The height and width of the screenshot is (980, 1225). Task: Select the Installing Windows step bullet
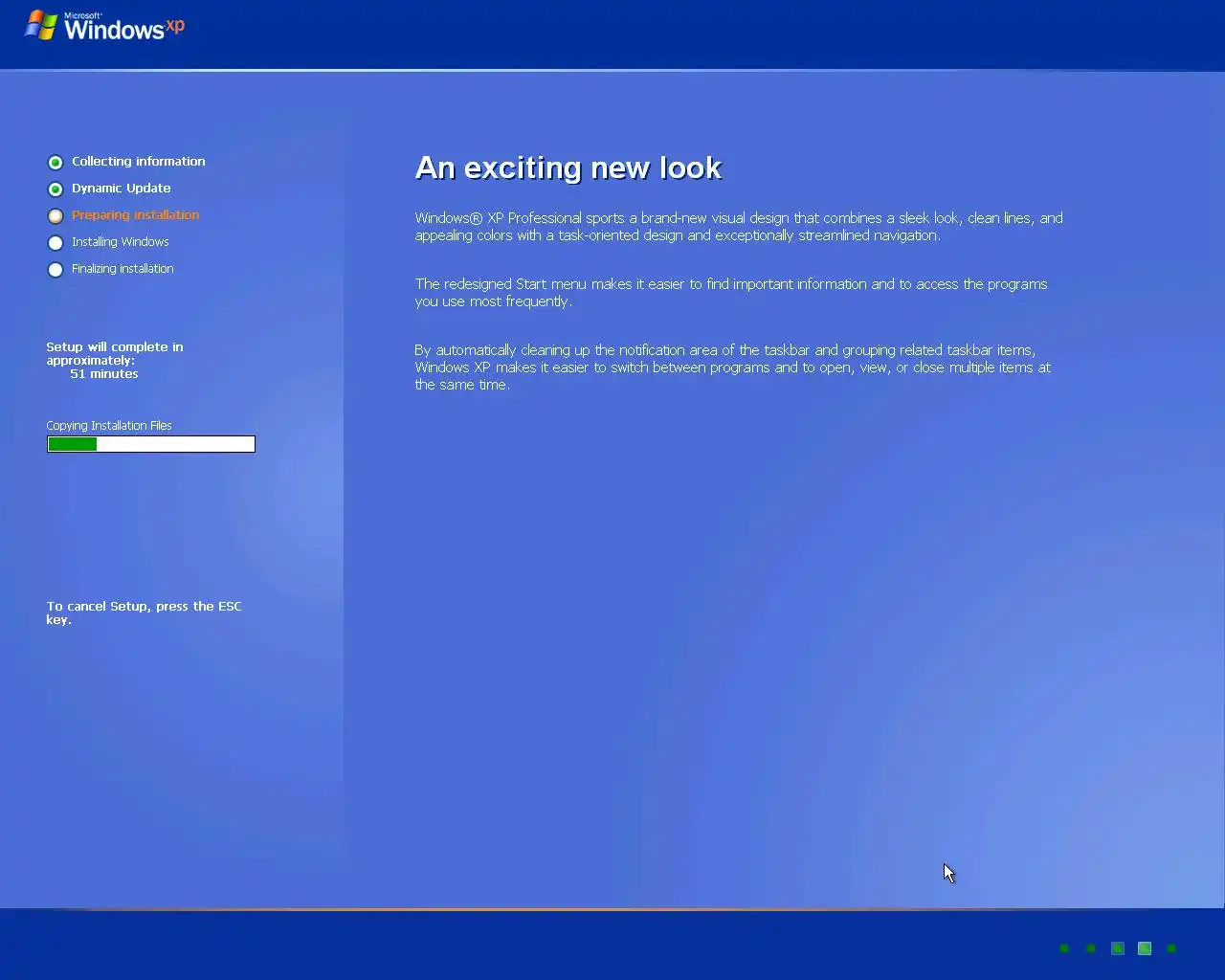pos(56,243)
